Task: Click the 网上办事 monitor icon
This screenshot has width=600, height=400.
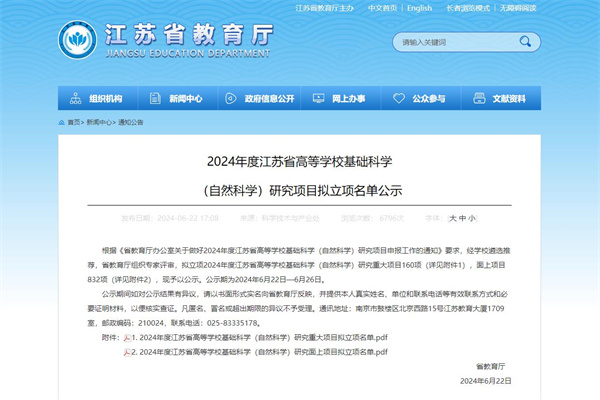Action: pyautogui.click(x=320, y=99)
